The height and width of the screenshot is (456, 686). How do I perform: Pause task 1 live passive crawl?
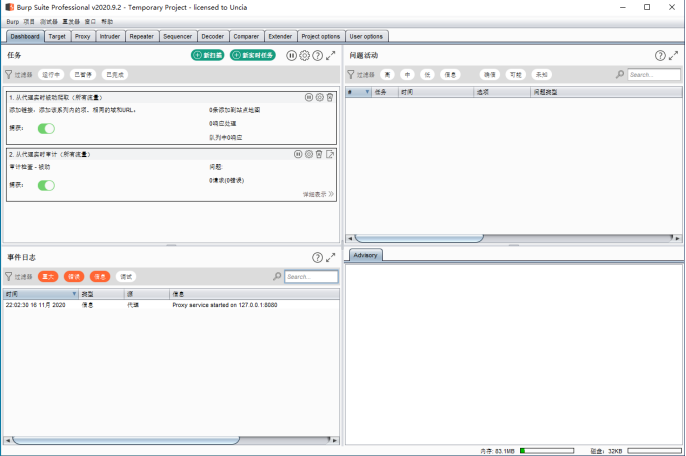pyautogui.click(x=309, y=97)
